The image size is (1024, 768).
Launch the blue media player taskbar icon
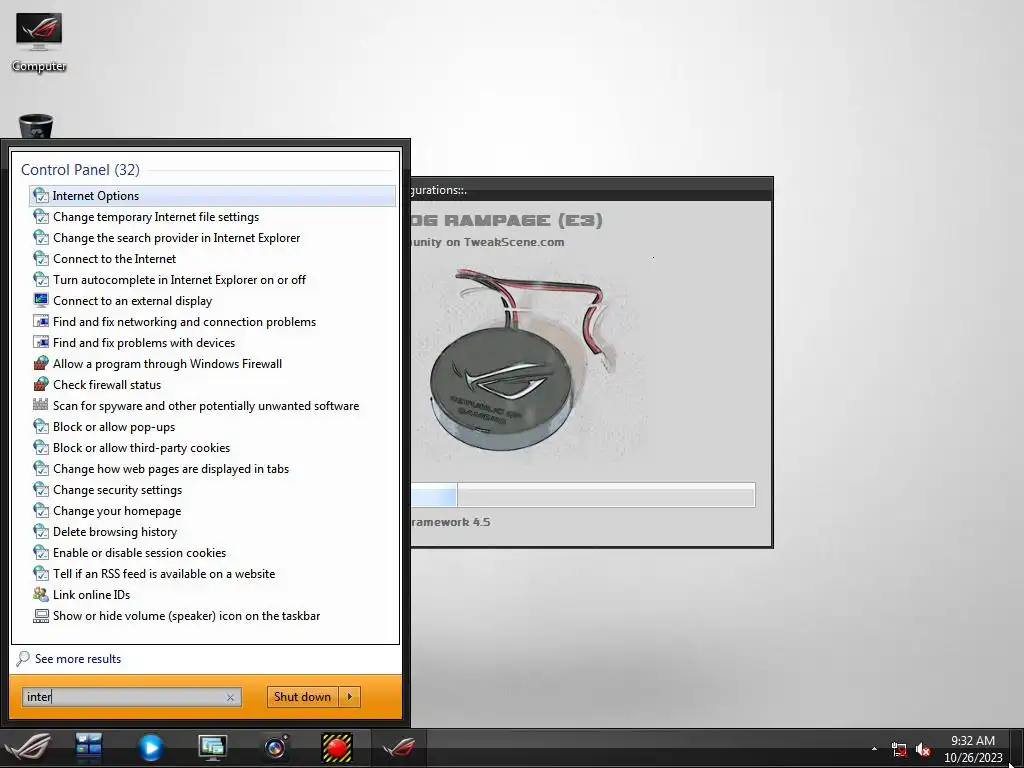click(150, 747)
